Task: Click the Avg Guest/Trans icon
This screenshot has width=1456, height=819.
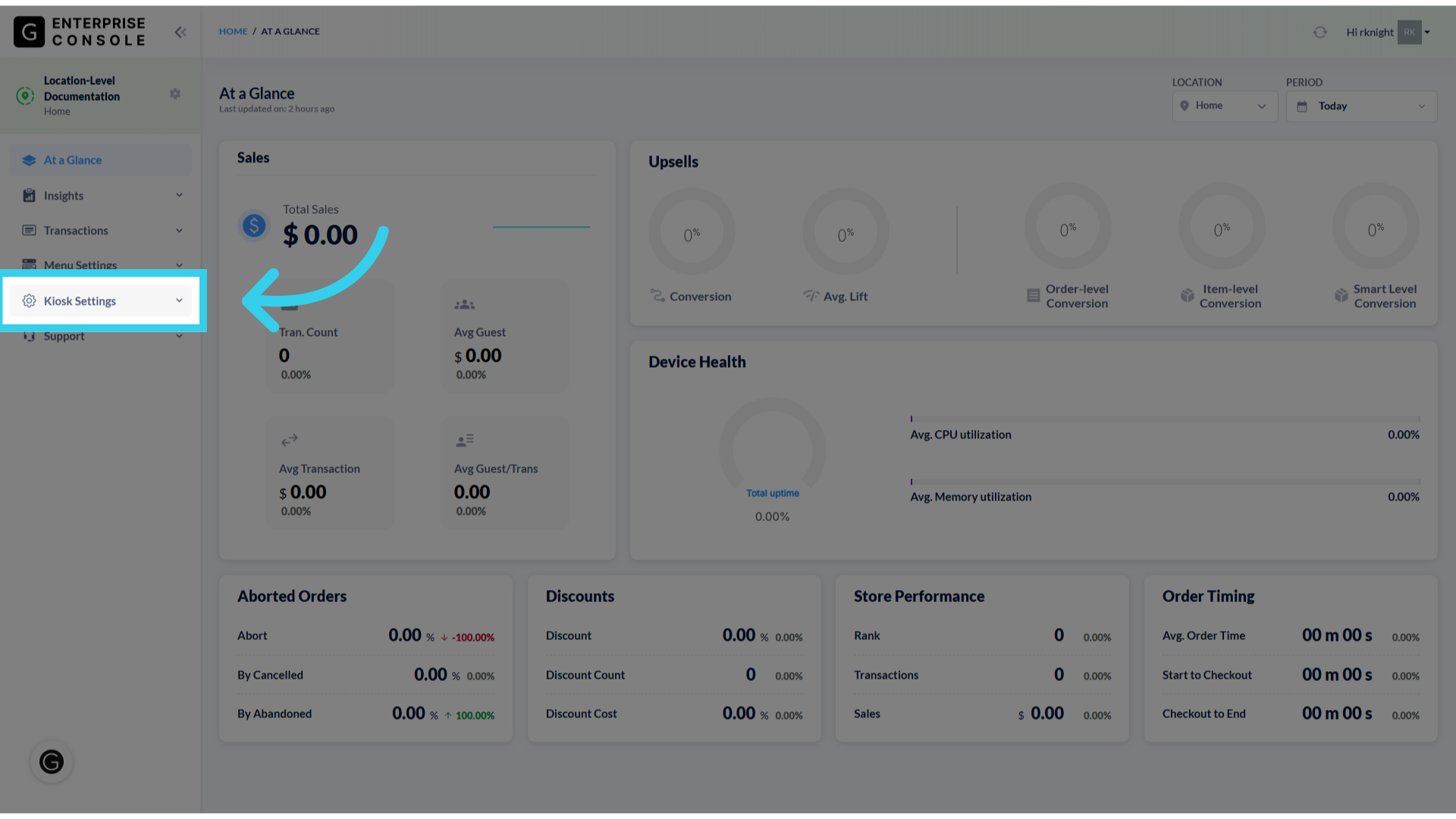Action: (464, 440)
